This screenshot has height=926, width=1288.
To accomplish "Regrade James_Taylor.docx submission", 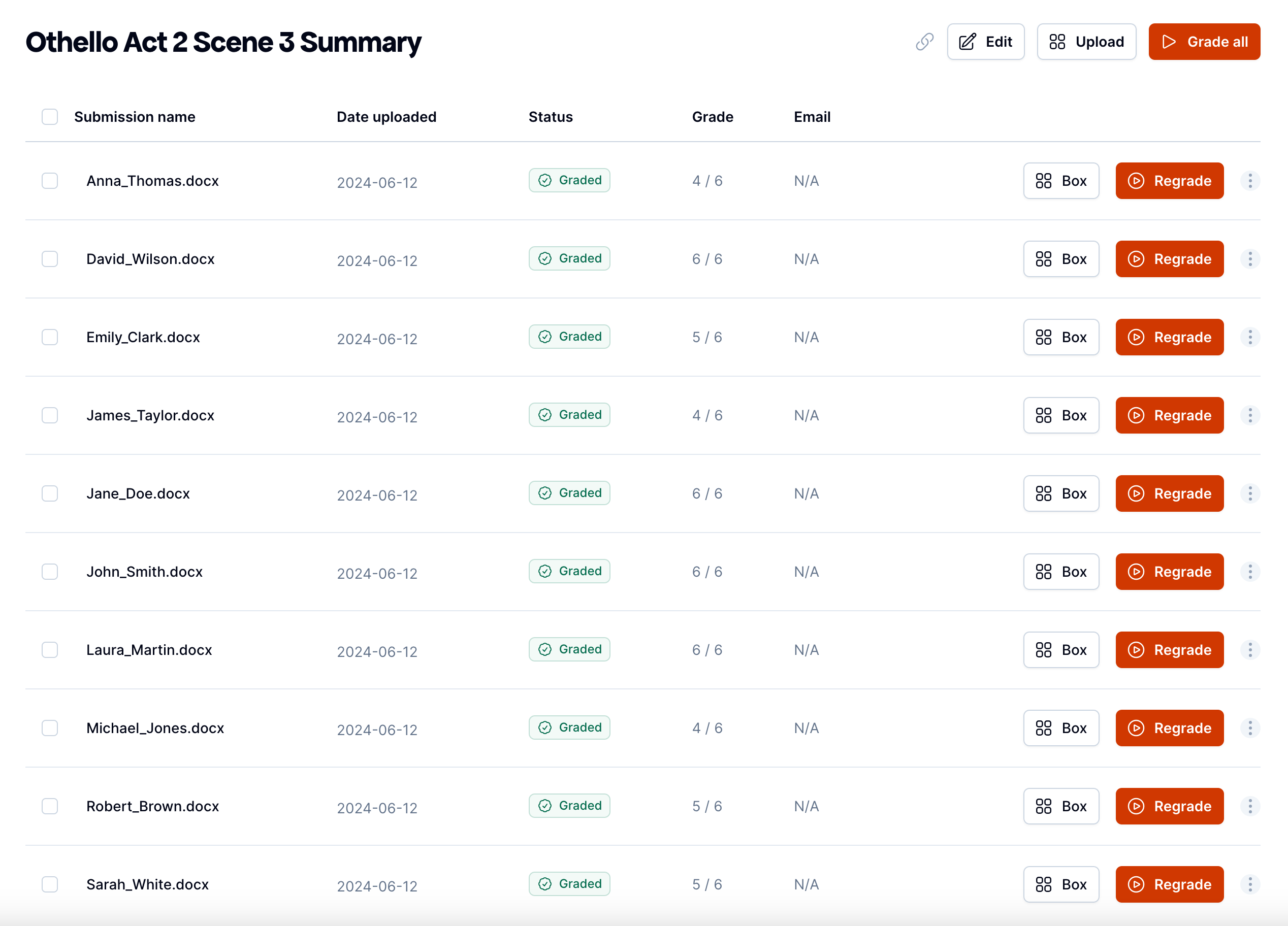I will (x=1169, y=415).
